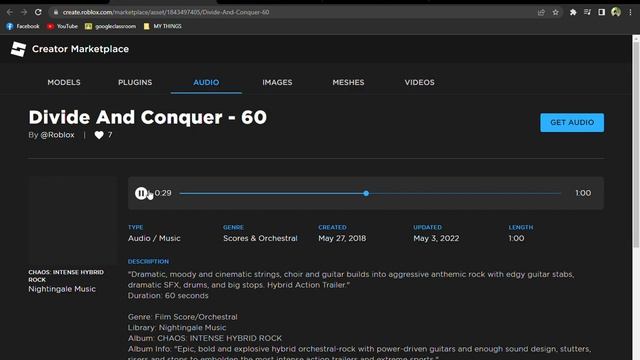This screenshot has height=360, width=640.
Task: Click the May 3, 2022 updated date
Action: click(x=436, y=238)
